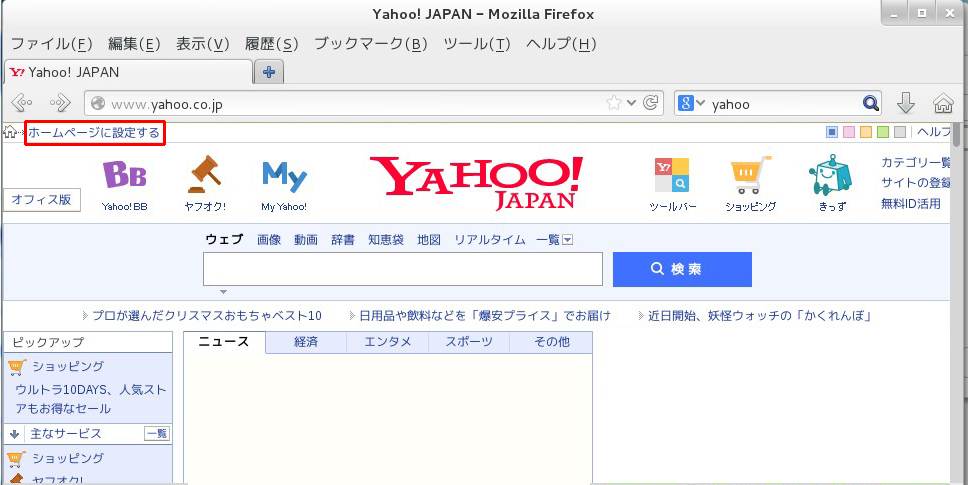Reload the page using refresh icon
Viewport: 968px width, 485px height.
[651, 103]
